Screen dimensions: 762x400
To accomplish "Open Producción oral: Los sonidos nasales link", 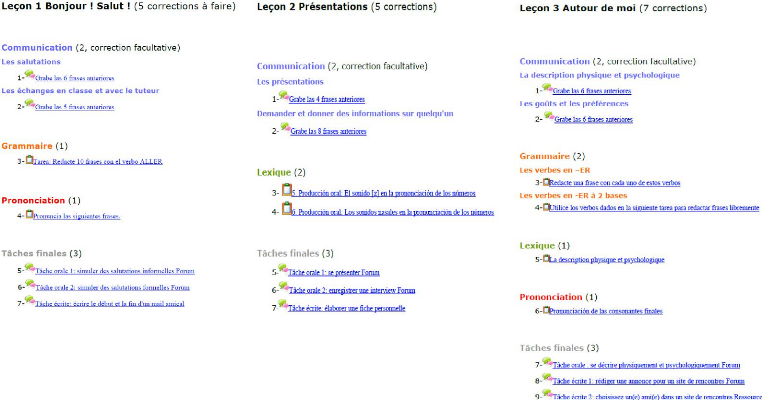I will click(x=393, y=212).
